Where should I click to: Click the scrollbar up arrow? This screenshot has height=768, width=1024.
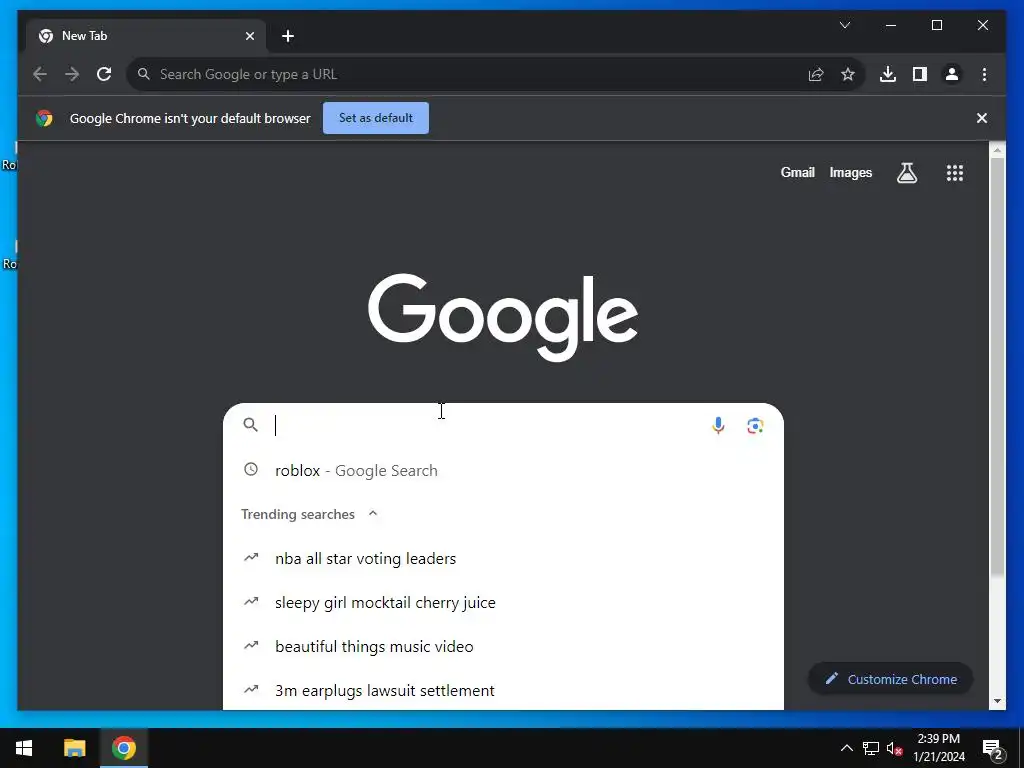click(x=997, y=150)
